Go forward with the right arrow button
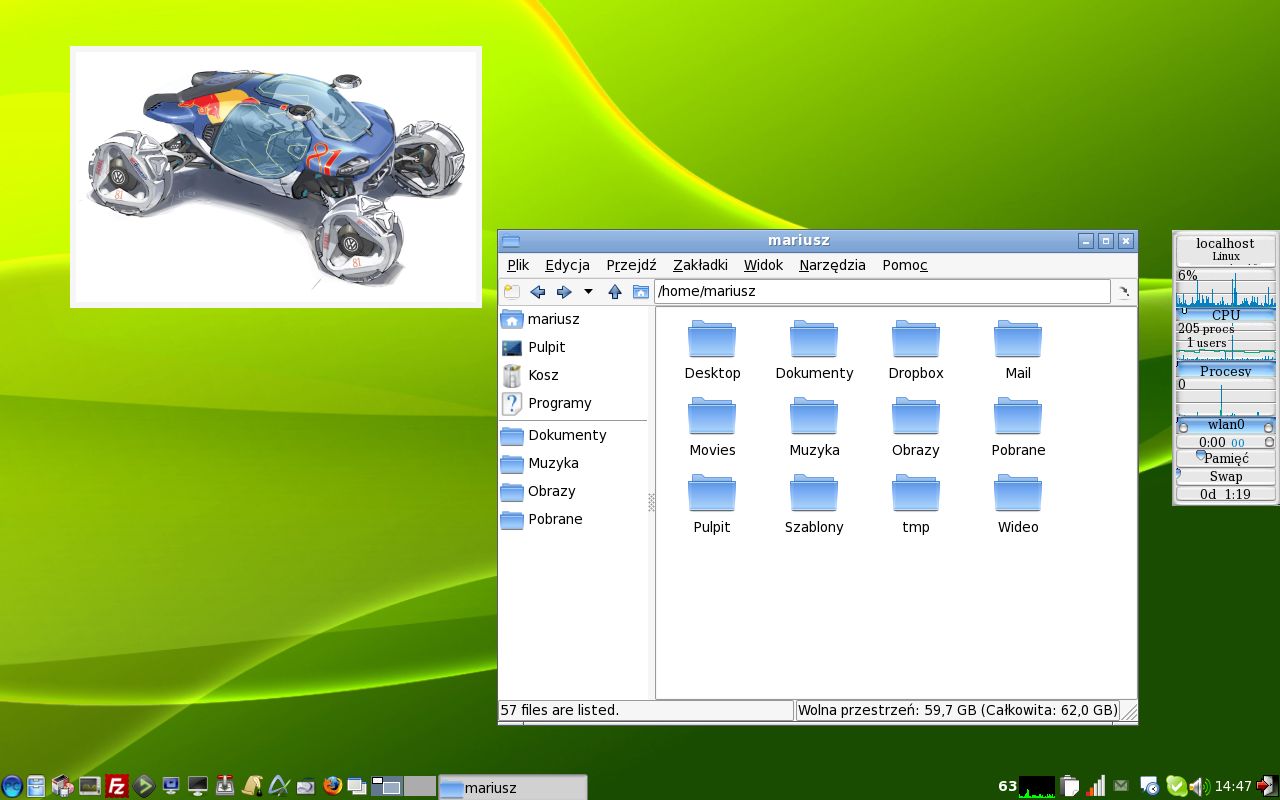The height and width of the screenshot is (800, 1280). 563,292
